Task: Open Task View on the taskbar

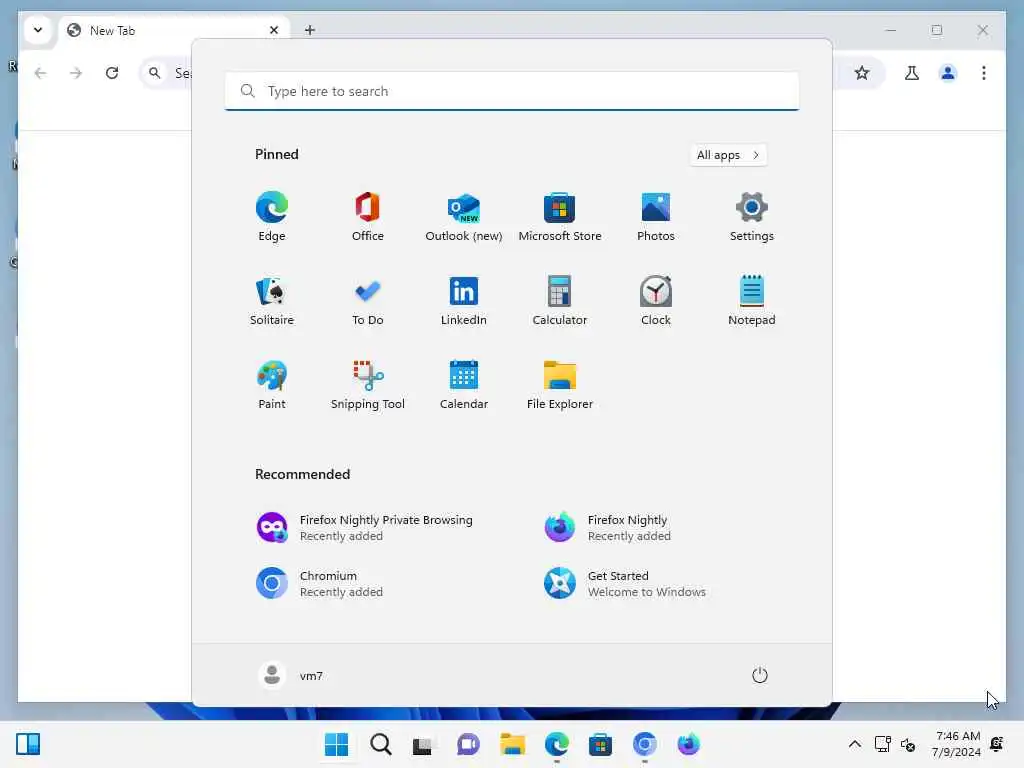Action: click(423, 744)
